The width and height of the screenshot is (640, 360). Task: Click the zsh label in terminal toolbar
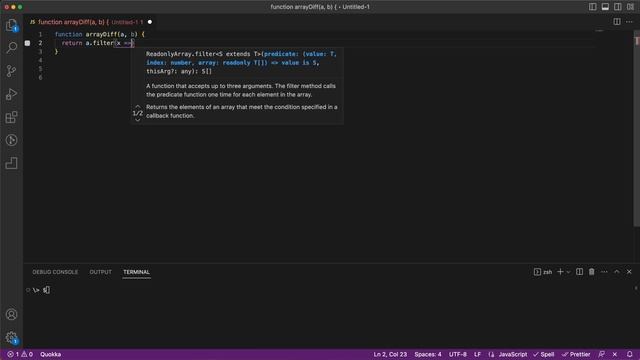[x=548, y=272]
